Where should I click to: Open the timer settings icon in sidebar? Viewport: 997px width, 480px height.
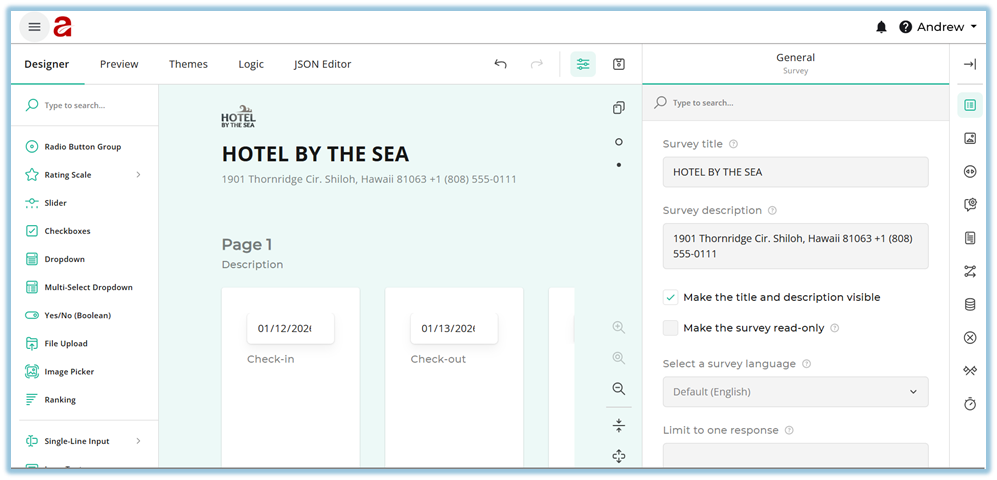[x=969, y=403]
